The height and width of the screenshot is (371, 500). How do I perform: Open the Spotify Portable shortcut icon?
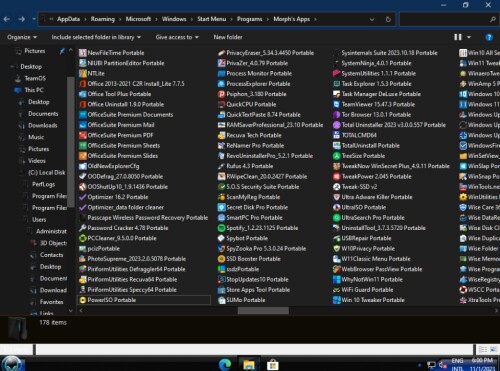click(x=221, y=228)
